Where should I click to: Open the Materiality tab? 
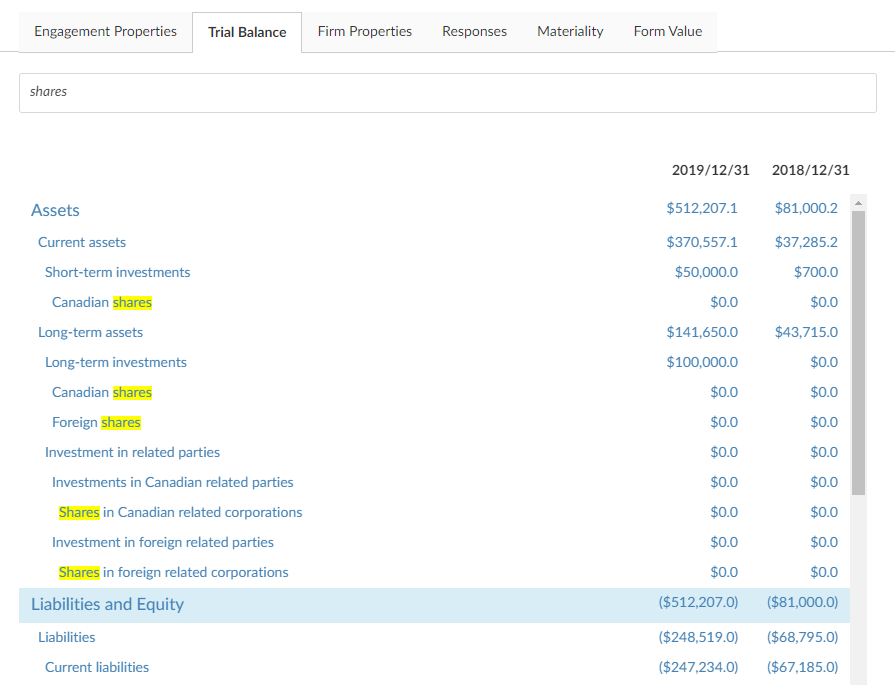570,31
